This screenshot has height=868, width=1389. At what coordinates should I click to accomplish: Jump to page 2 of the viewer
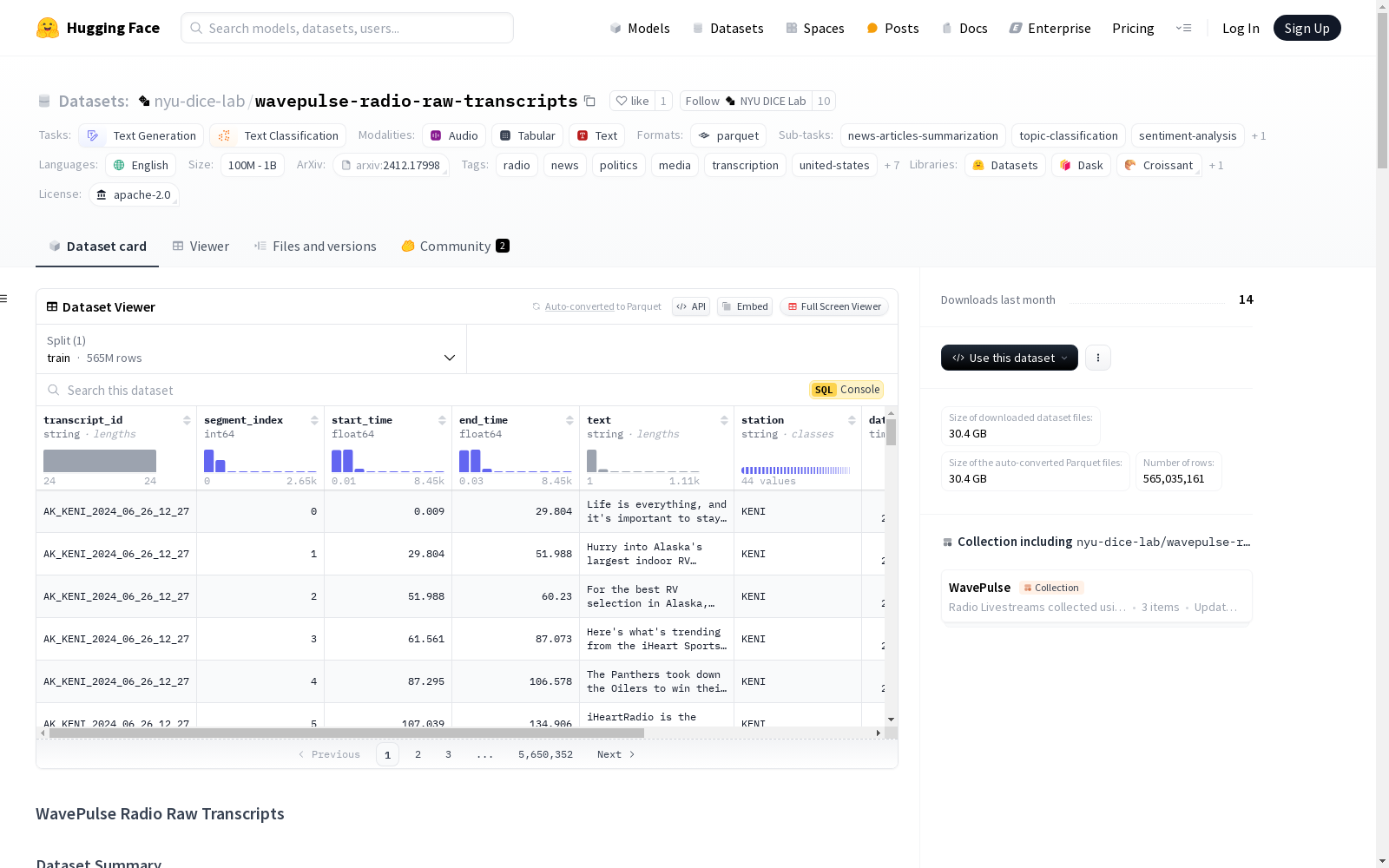coord(418,754)
